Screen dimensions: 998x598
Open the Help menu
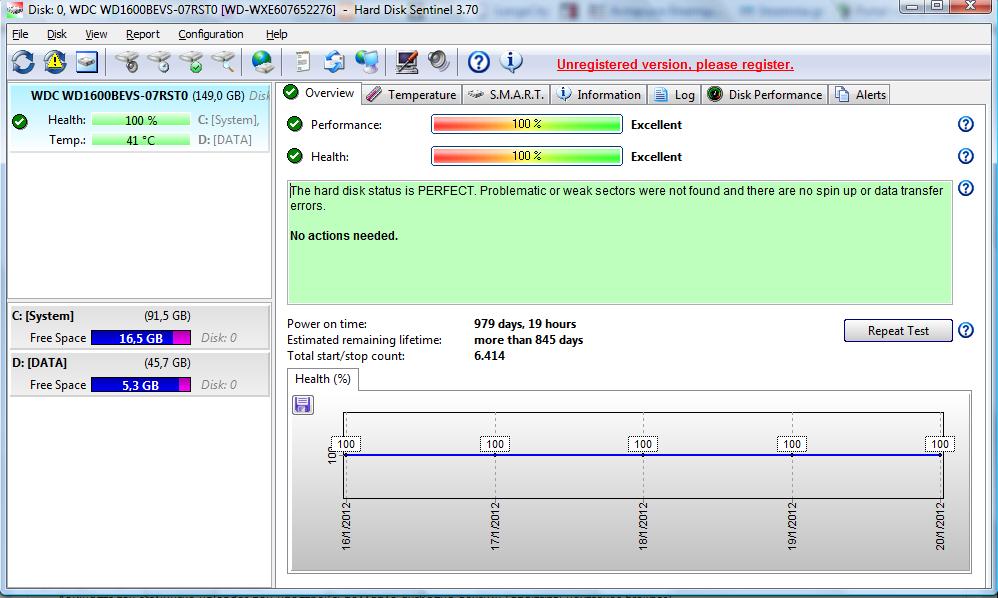coord(276,34)
